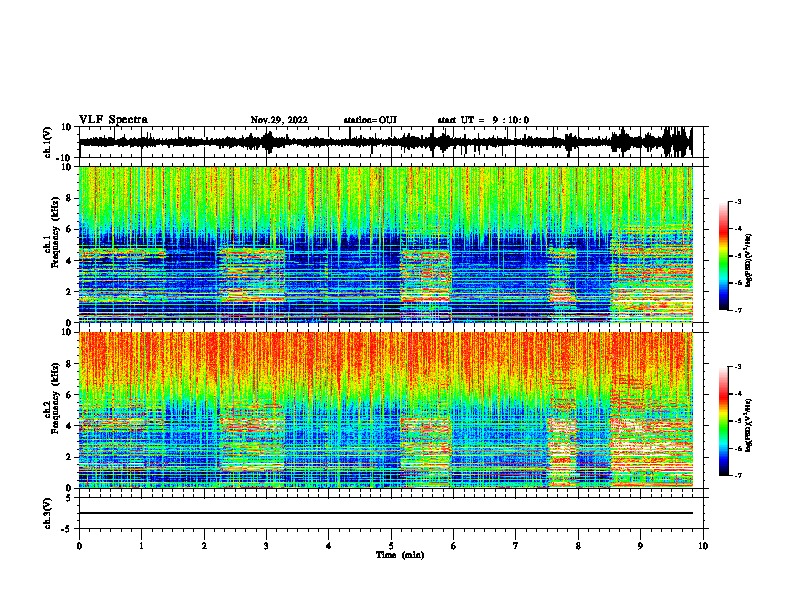Click time axis tick label "4"
Image resolution: width=792 pixels, height=612 pixels.
(x=329, y=546)
